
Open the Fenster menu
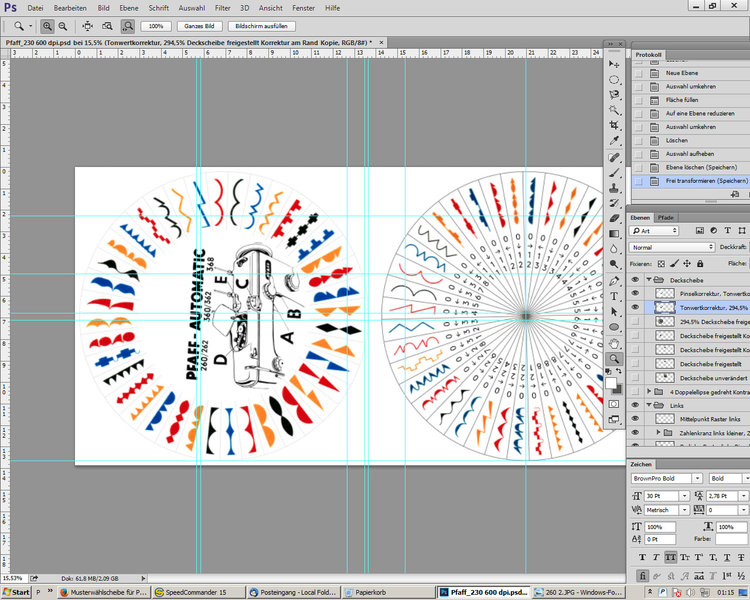click(x=304, y=8)
